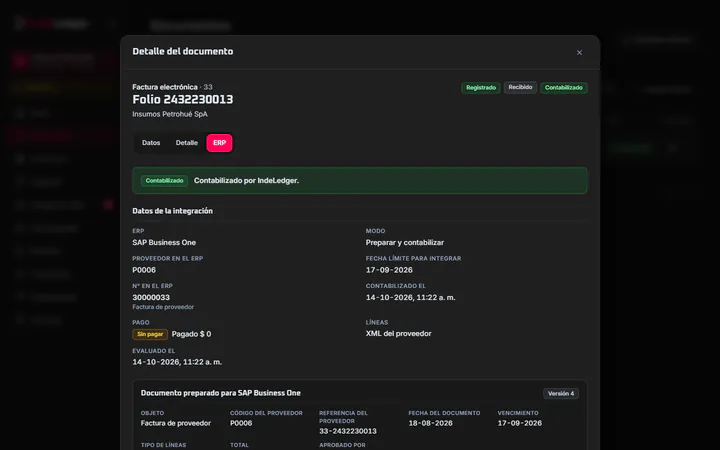This screenshot has height=450, width=720.
Task: Switch to the Detalle tab
Action: (x=186, y=143)
